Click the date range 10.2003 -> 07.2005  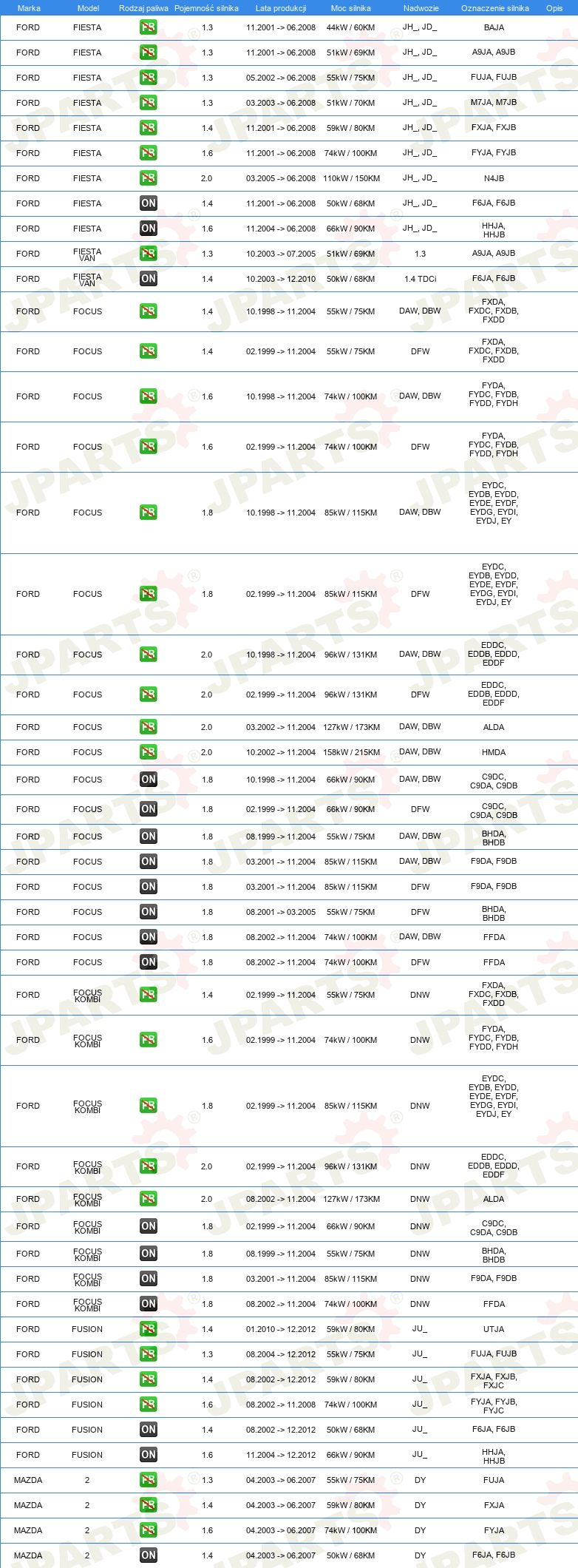[x=281, y=254]
